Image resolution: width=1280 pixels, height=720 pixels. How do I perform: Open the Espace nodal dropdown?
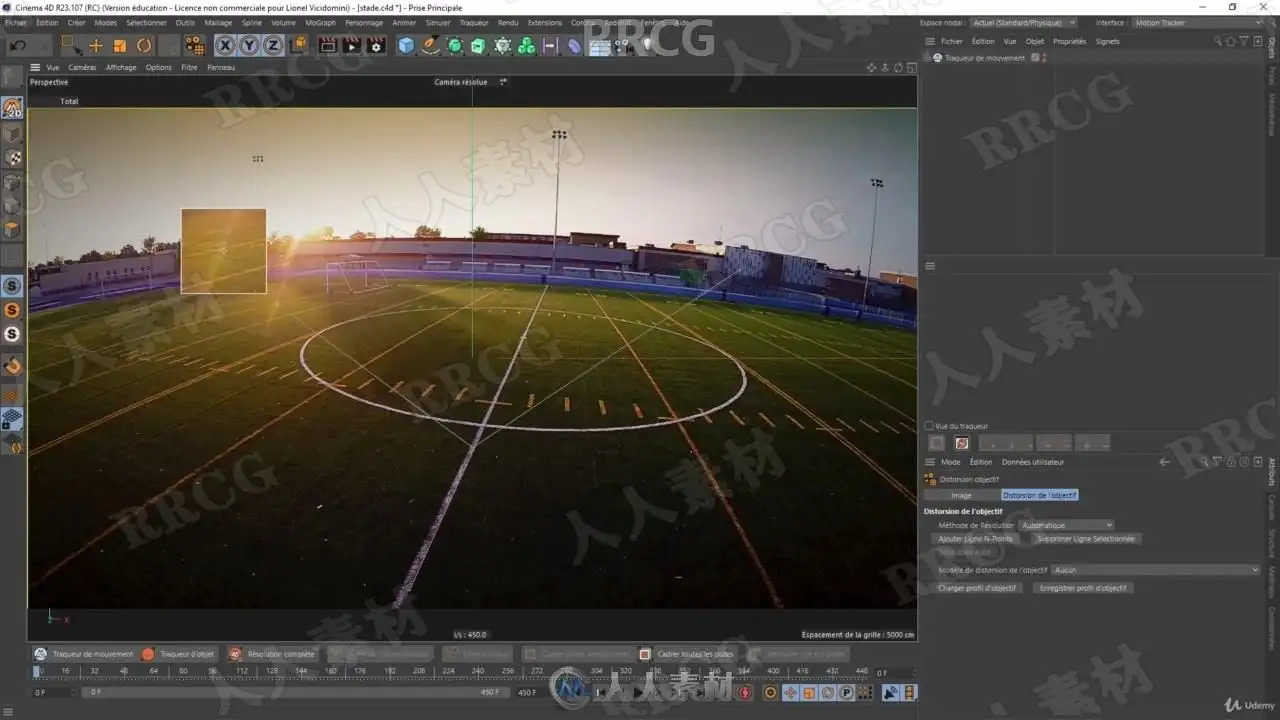(x=1024, y=22)
